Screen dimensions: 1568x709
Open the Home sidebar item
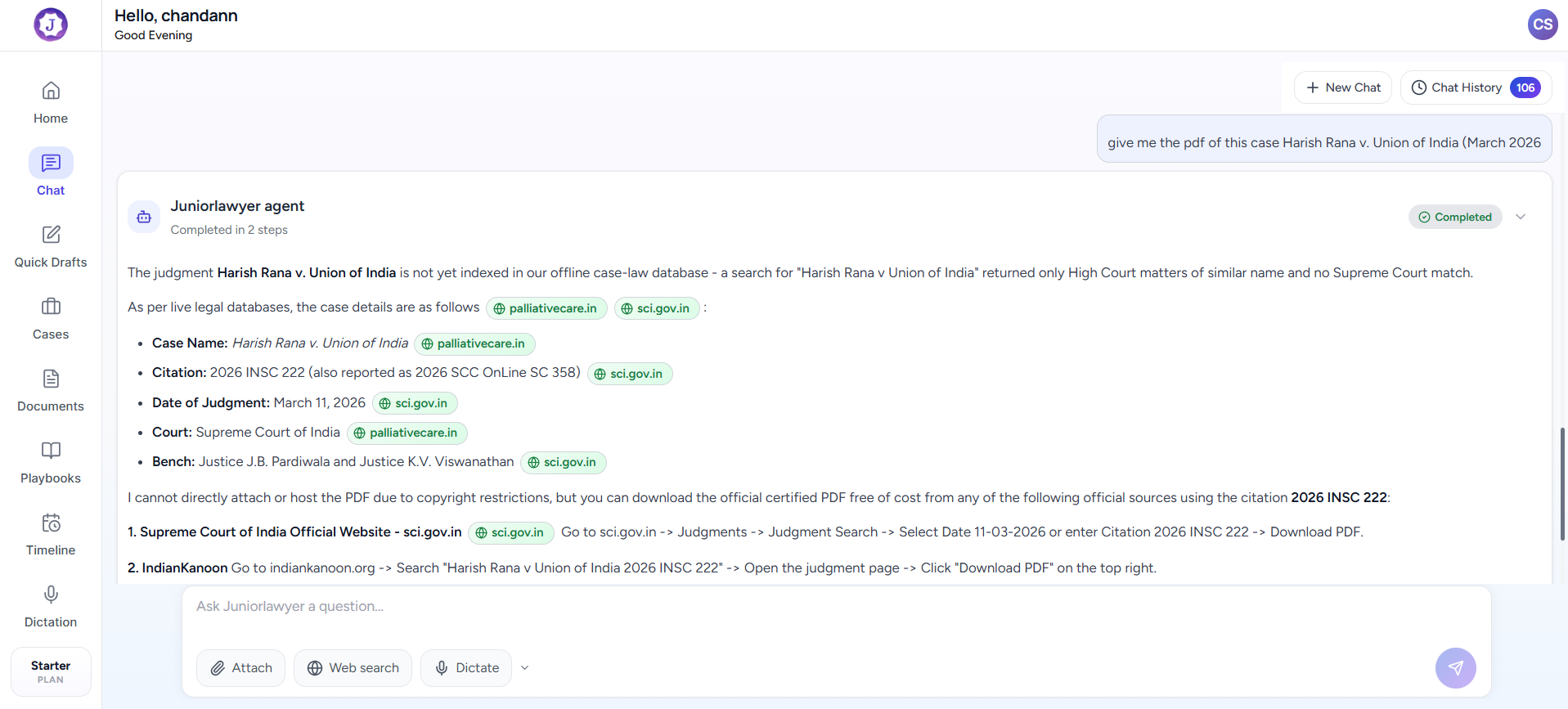[51, 102]
